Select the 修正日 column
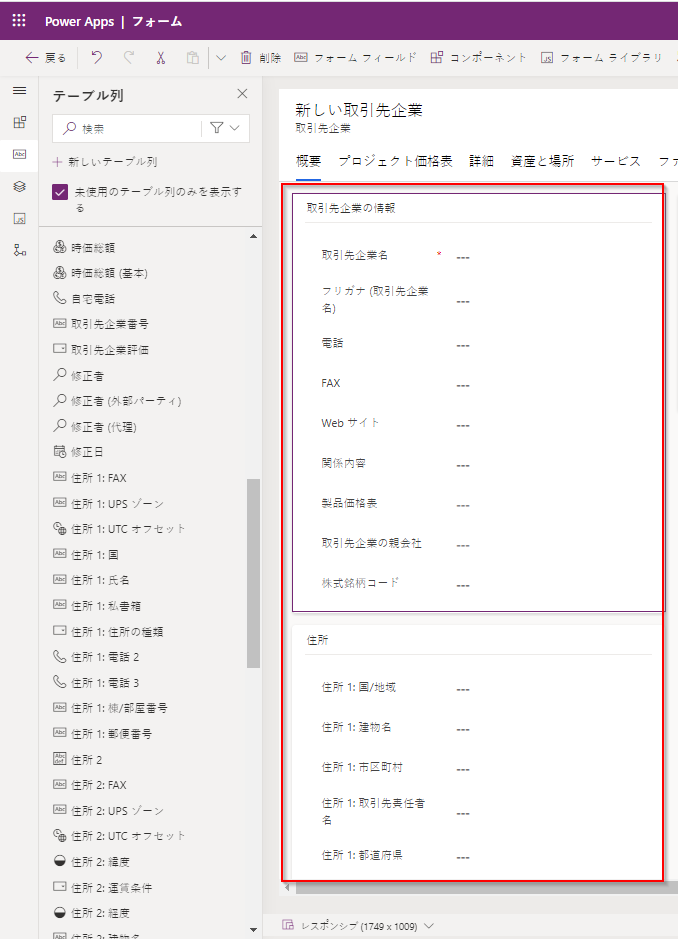Image resolution: width=678 pixels, height=939 pixels. (x=78, y=452)
